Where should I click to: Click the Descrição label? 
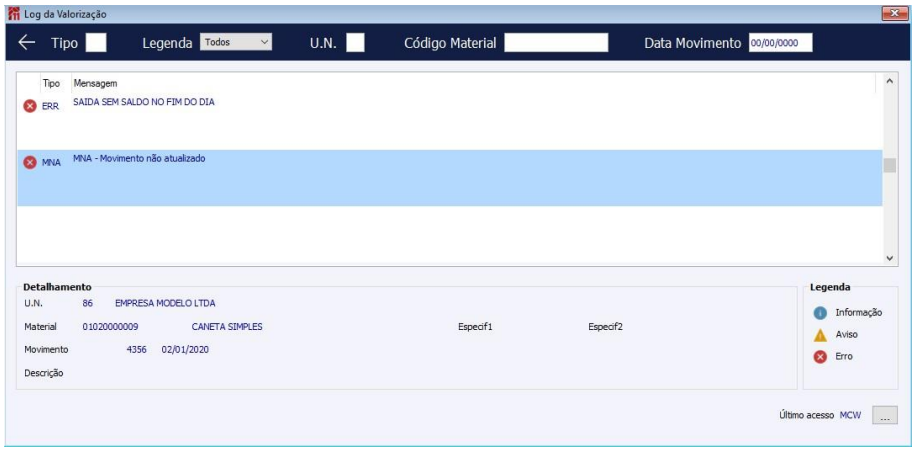tap(44, 373)
